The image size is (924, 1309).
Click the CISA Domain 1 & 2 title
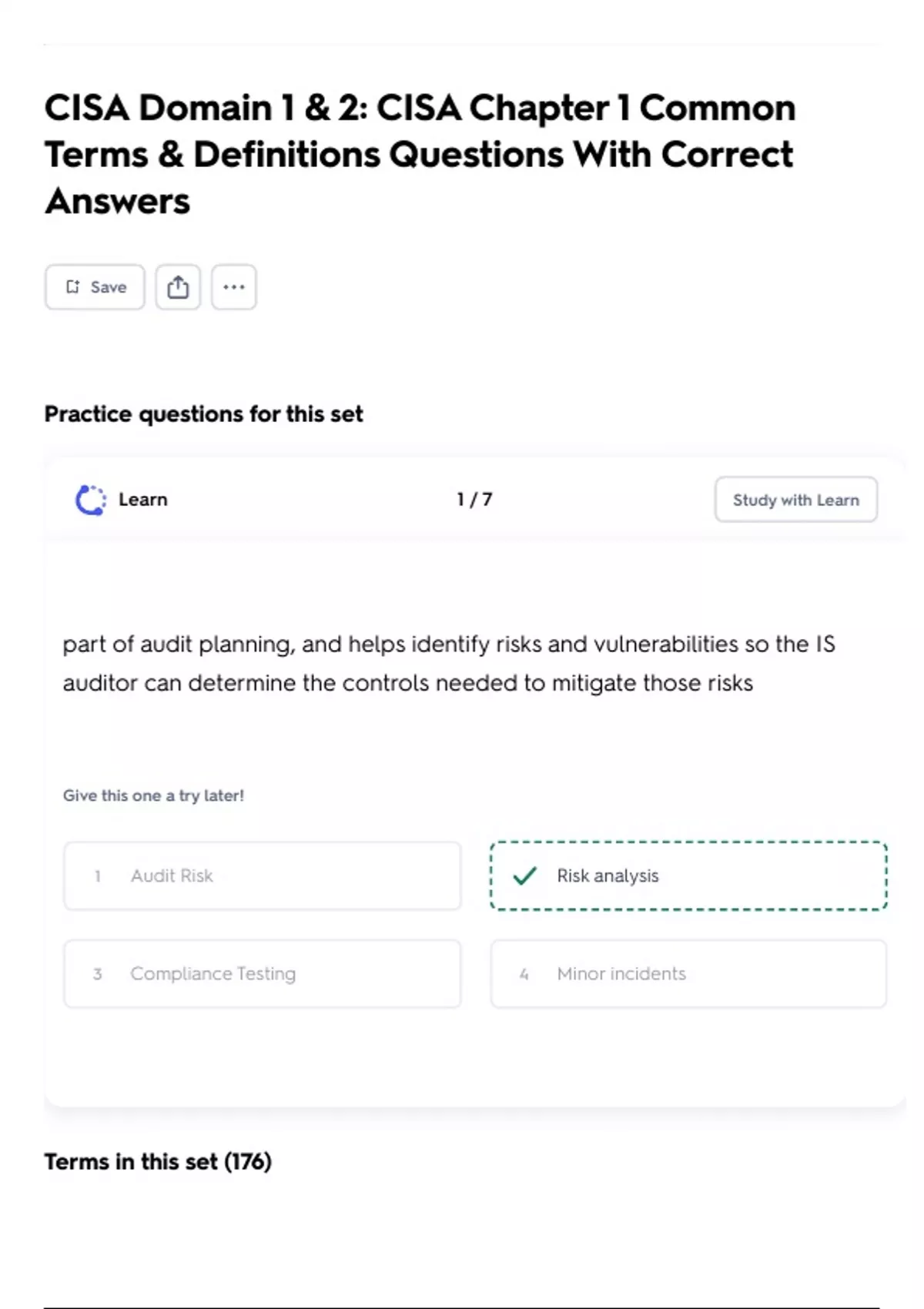[420, 154]
